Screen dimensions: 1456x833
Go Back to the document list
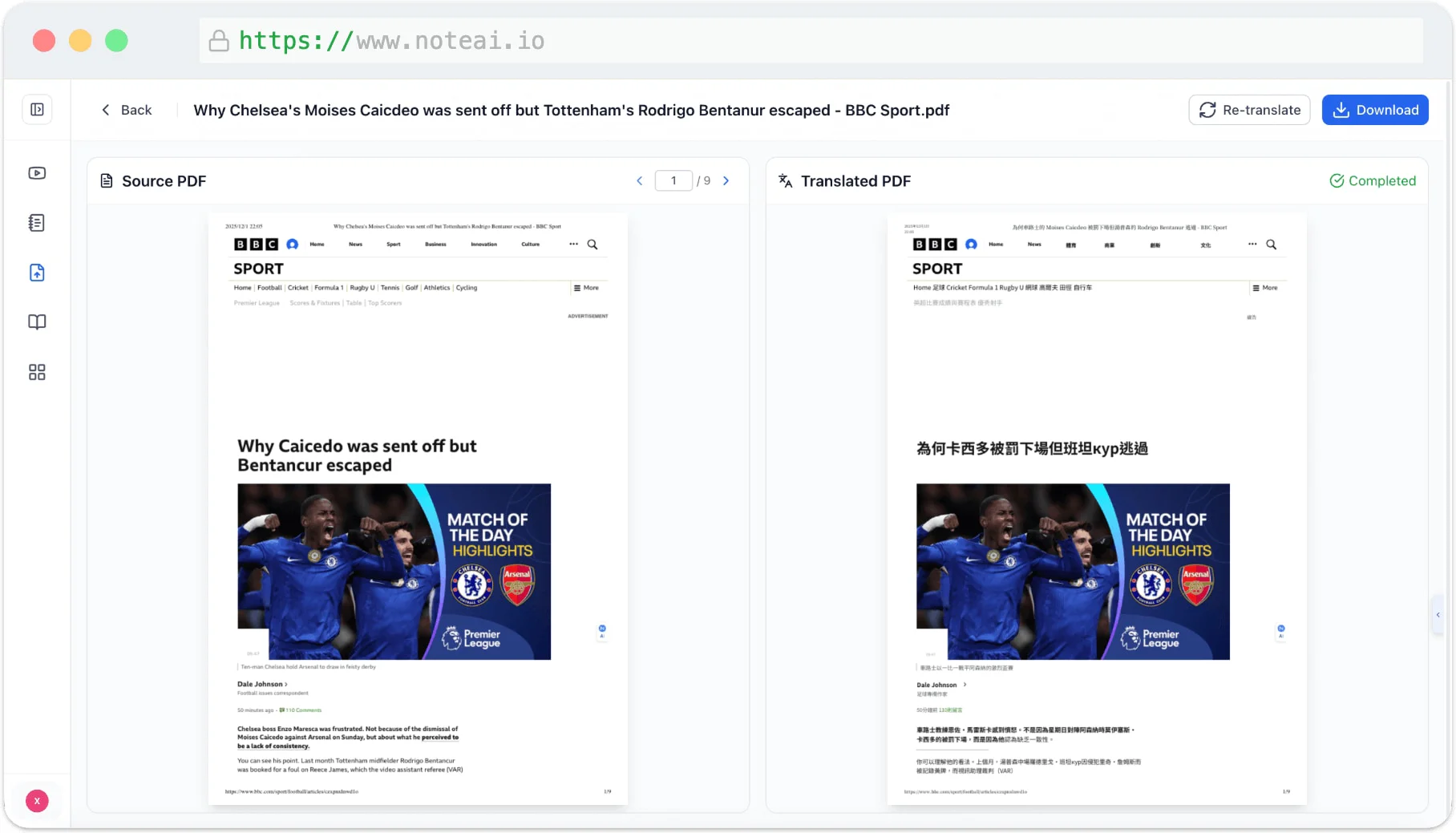[126, 109]
